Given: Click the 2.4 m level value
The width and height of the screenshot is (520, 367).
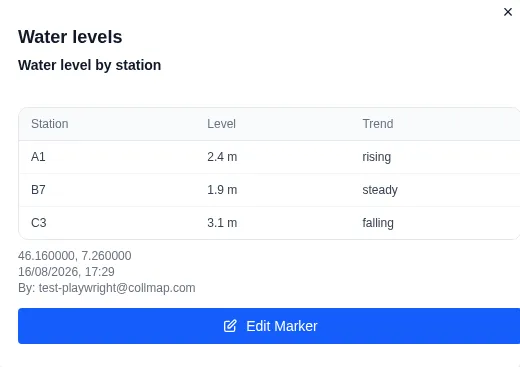Looking at the screenshot, I should pyautogui.click(x=222, y=157).
